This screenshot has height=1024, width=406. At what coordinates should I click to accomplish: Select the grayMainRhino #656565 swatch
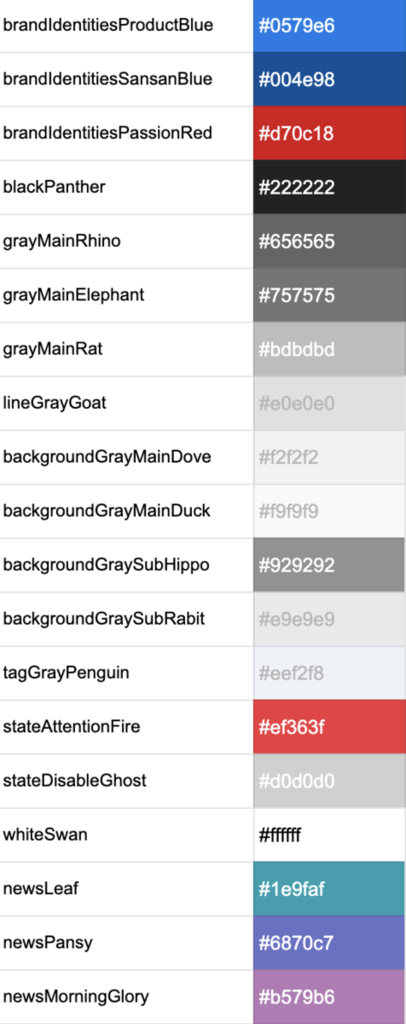click(x=330, y=242)
